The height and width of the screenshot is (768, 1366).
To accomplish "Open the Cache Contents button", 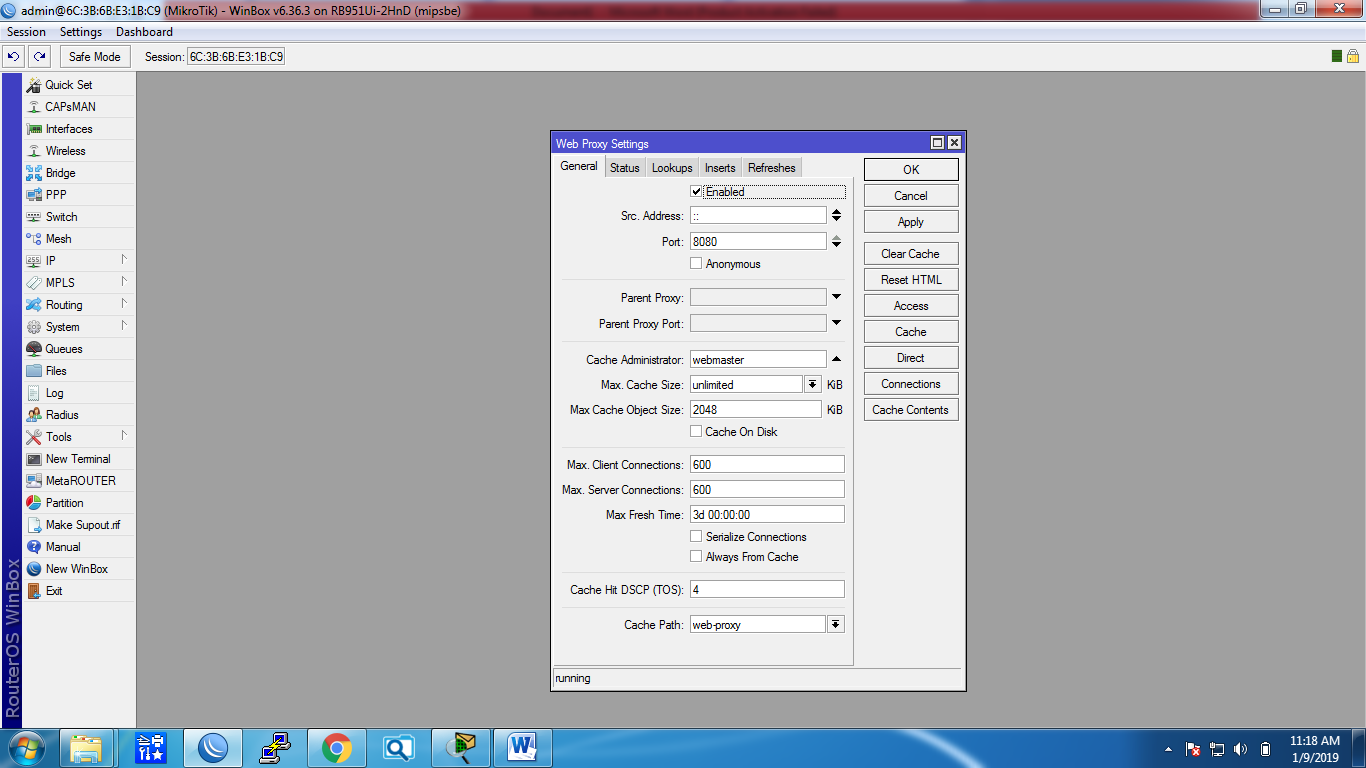I will click(911, 410).
